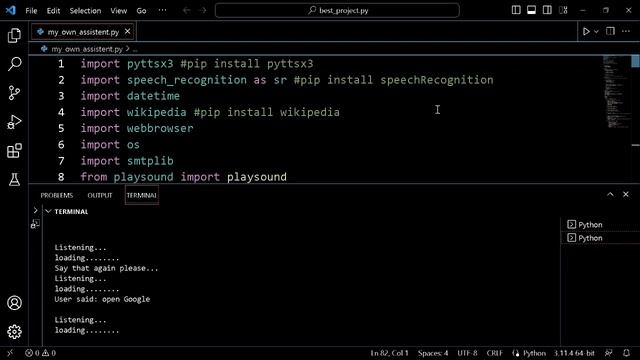Click my_own_assistent.py in the breadcrumb
The height and width of the screenshot is (360, 640).
87,49
